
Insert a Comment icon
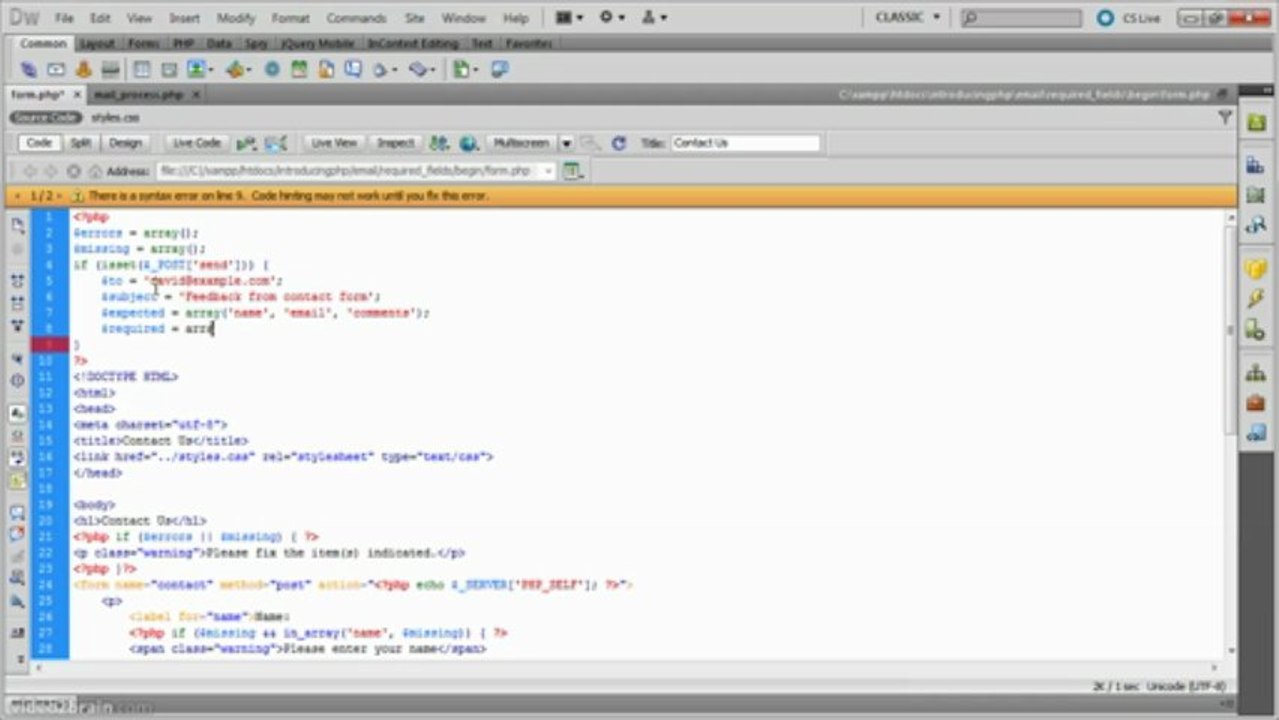click(353, 70)
